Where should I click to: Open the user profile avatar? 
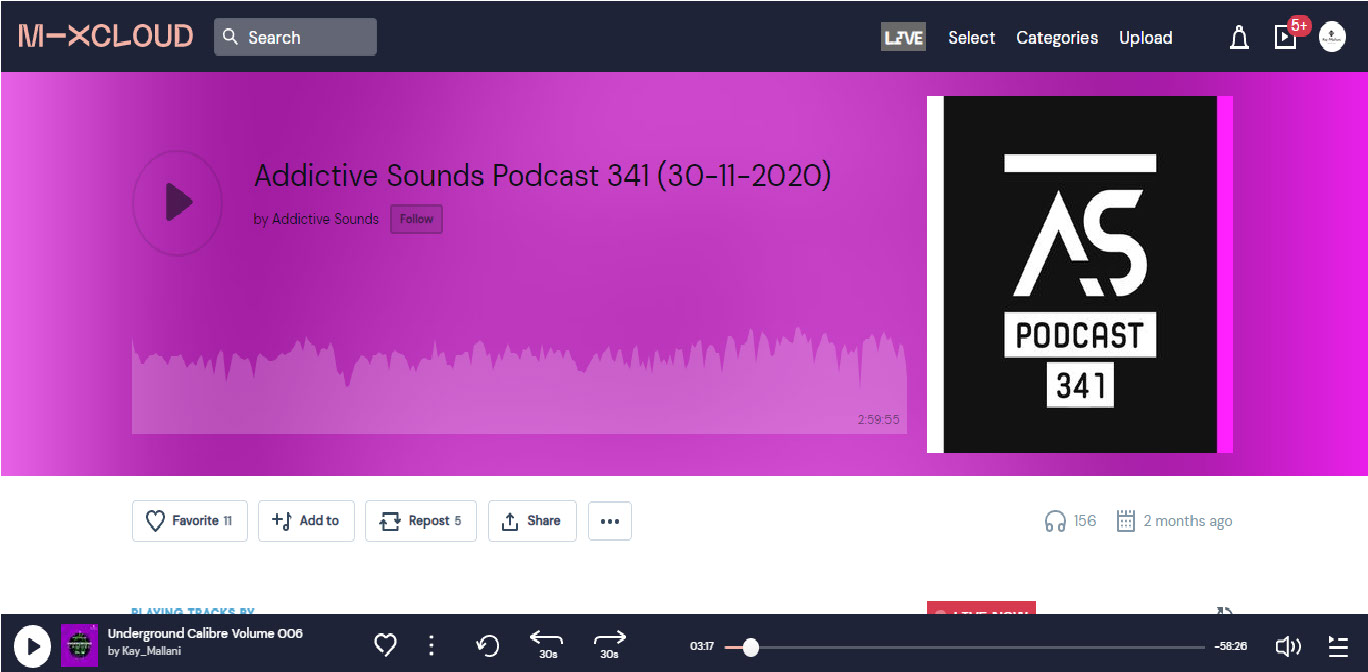coord(1332,38)
